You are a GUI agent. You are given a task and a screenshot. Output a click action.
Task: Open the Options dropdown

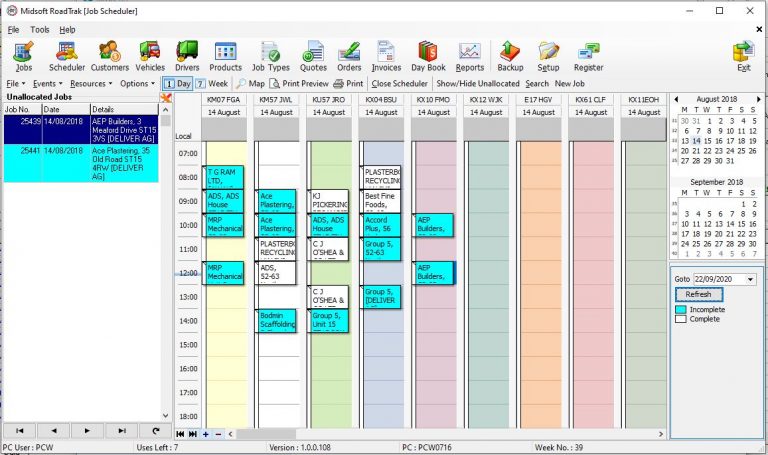pyautogui.click(x=137, y=84)
